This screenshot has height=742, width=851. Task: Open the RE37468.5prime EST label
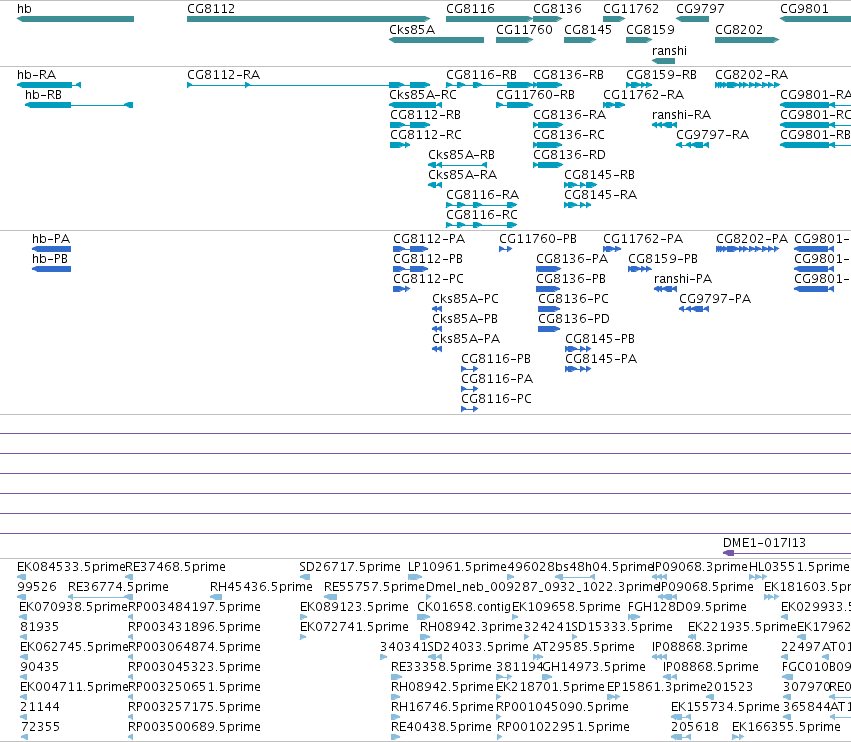pyautogui.click(x=175, y=567)
